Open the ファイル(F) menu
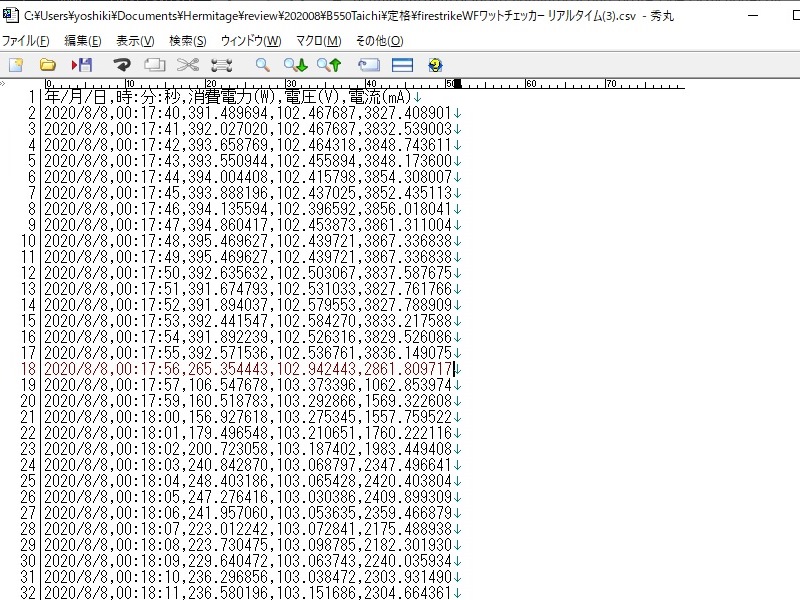800x600 pixels. click(x=25, y=41)
